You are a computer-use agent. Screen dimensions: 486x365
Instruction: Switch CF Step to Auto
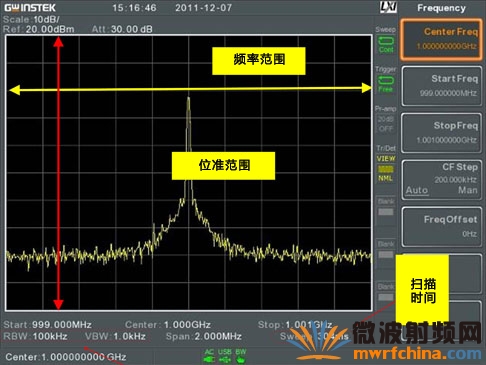coord(417,190)
